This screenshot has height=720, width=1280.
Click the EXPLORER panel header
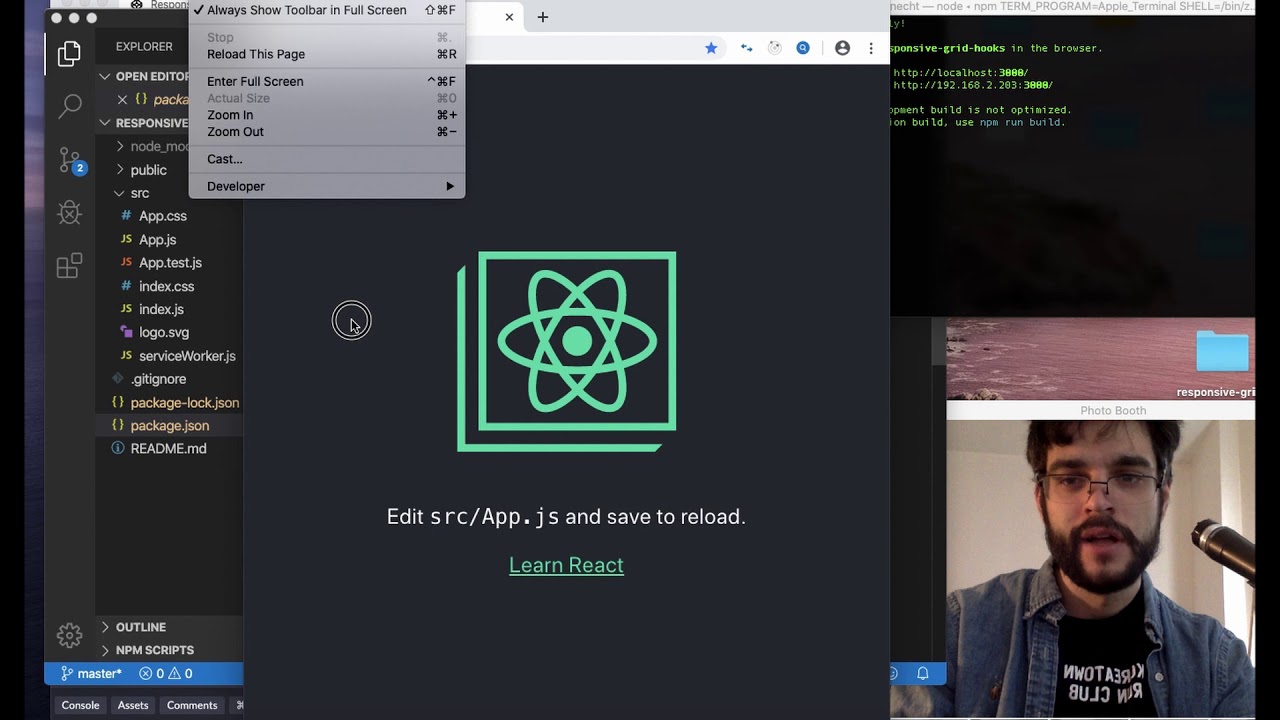144,46
